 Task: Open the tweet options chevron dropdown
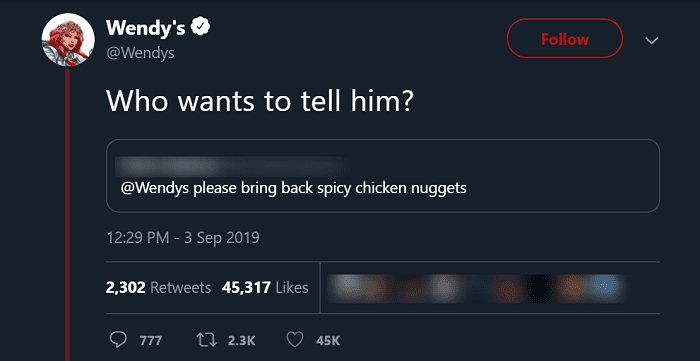(x=652, y=41)
